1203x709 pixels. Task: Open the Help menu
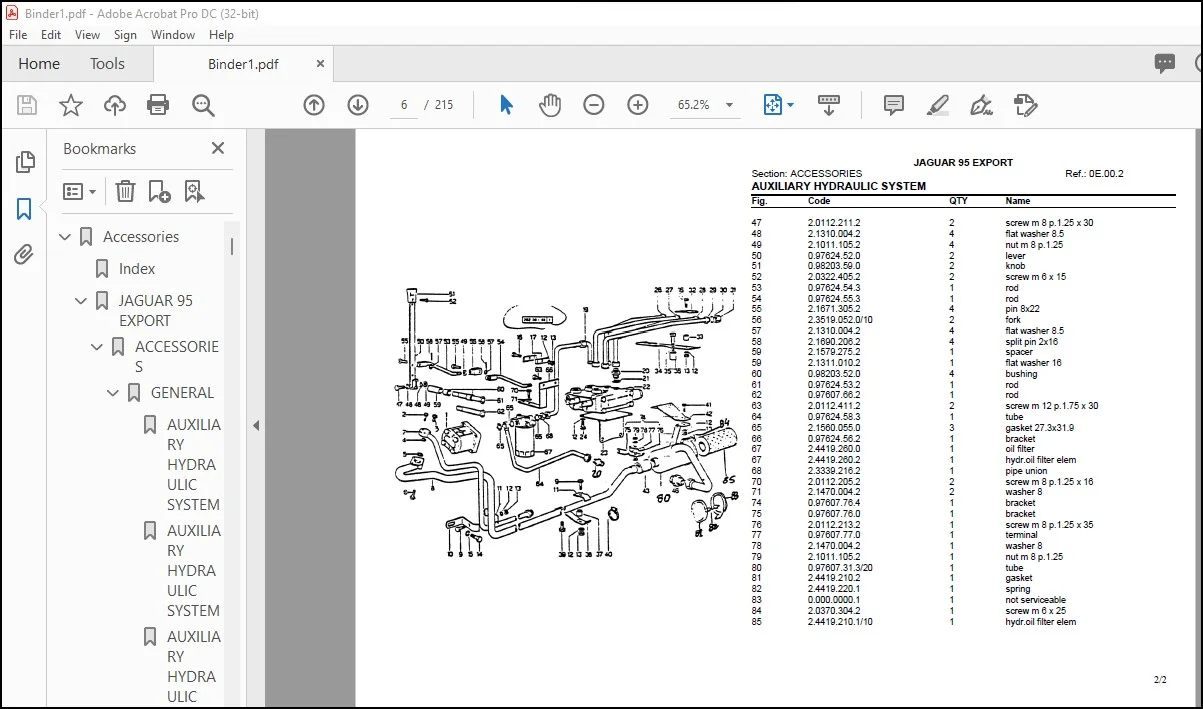[x=221, y=34]
